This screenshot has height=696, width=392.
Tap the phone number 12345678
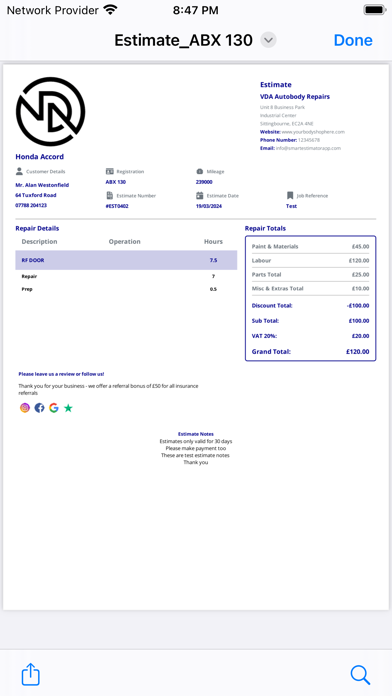tap(309, 140)
